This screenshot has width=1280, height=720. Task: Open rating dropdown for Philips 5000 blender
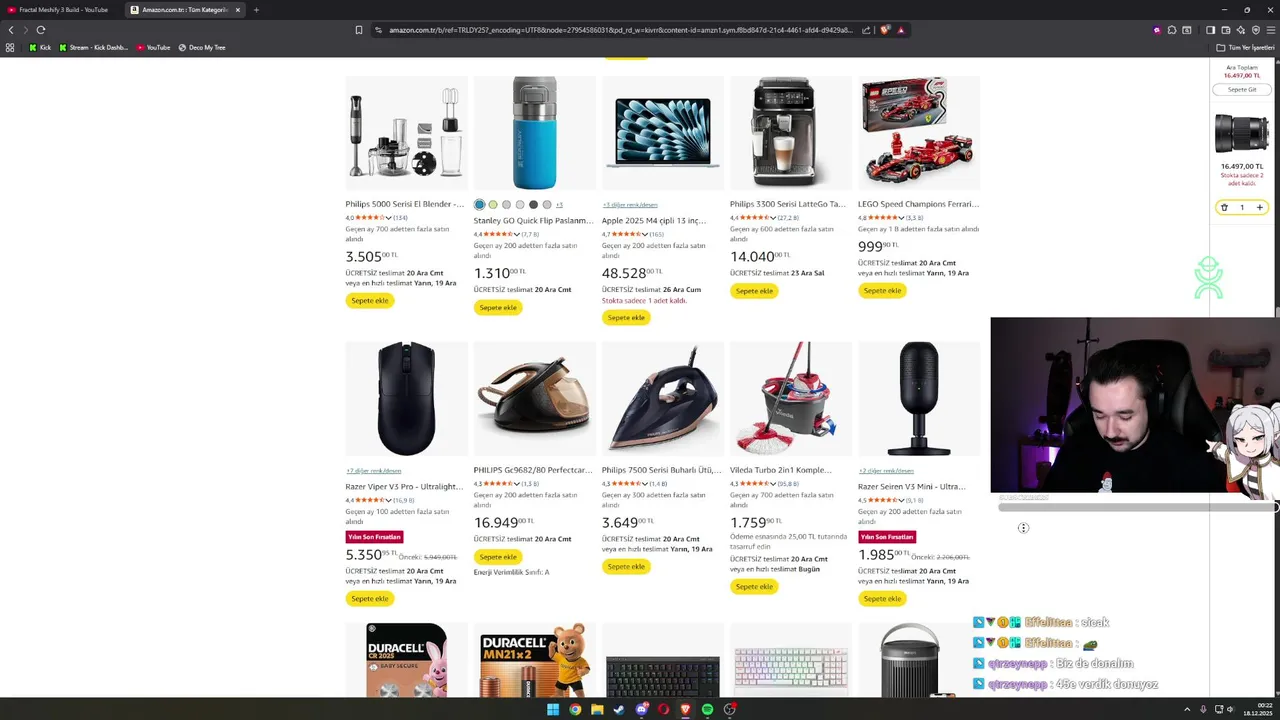(388, 217)
